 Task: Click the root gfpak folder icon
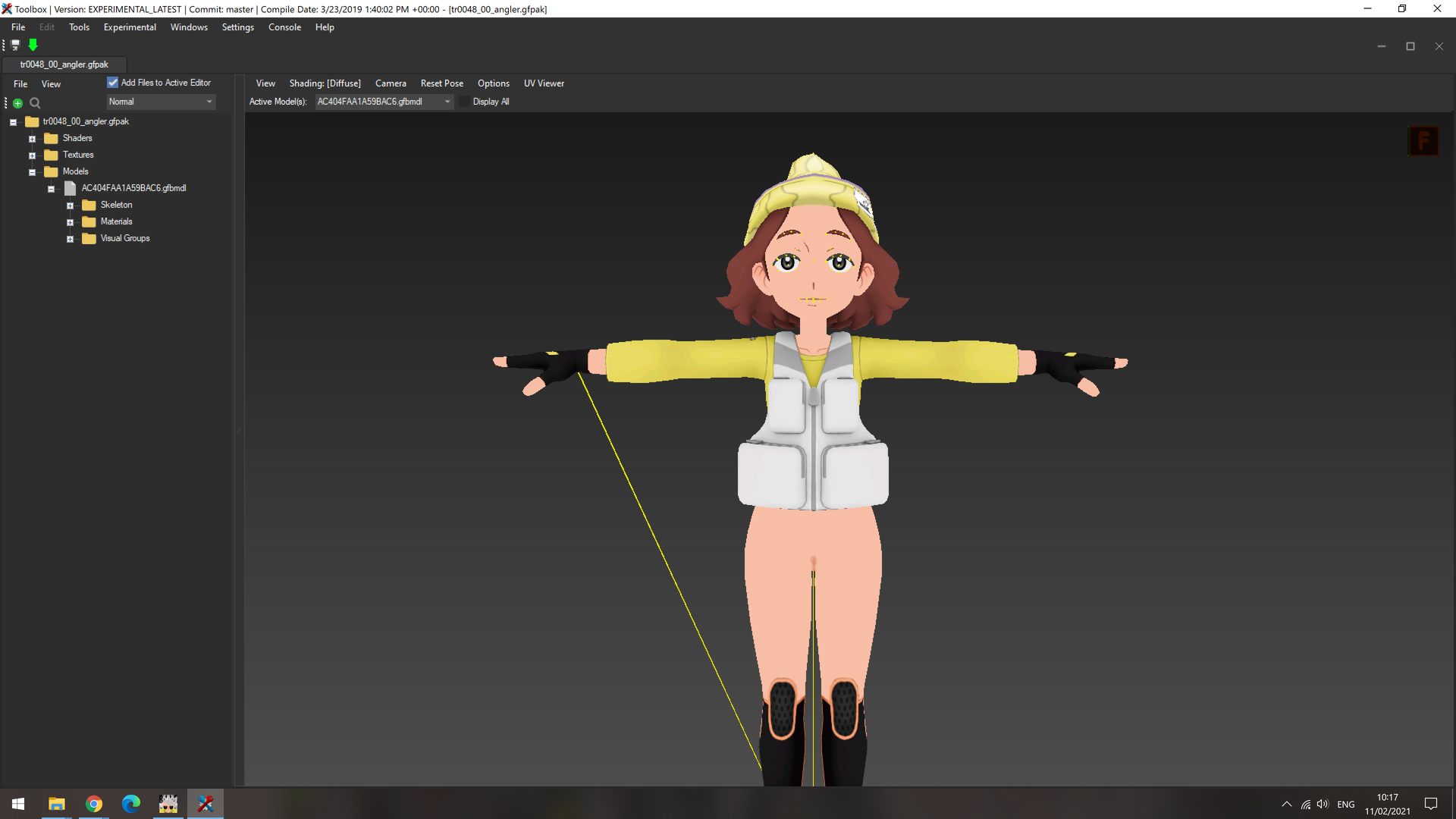click(32, 121)
